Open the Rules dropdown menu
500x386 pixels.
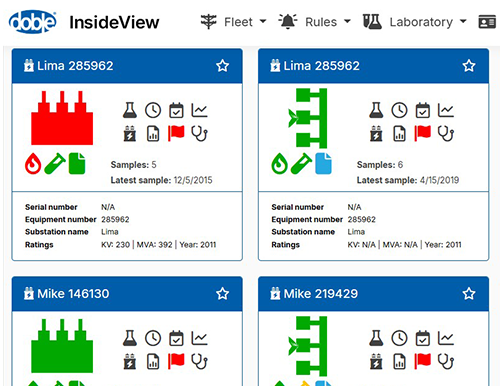click(x=315, y=22)
